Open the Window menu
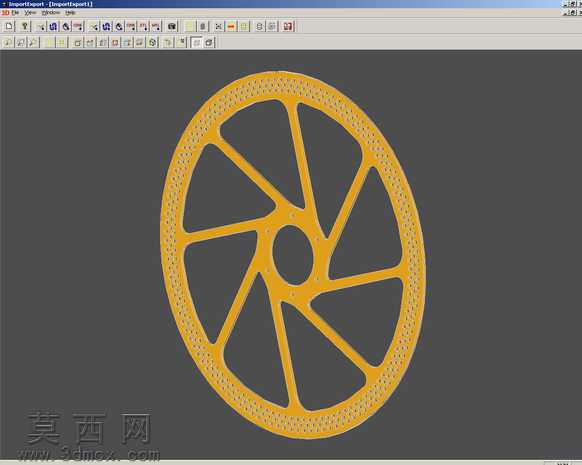Viewport: 582px width, 465px height. point(50,13)
